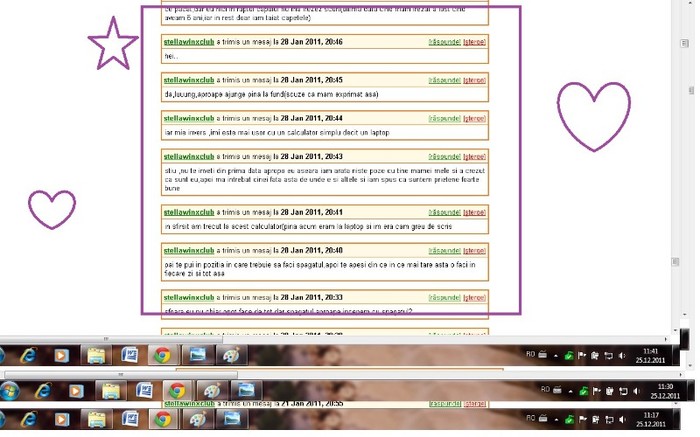700x437 pixels.
Task: Delete the 20:41 message using șterge
Action: [x=474, y=212]
